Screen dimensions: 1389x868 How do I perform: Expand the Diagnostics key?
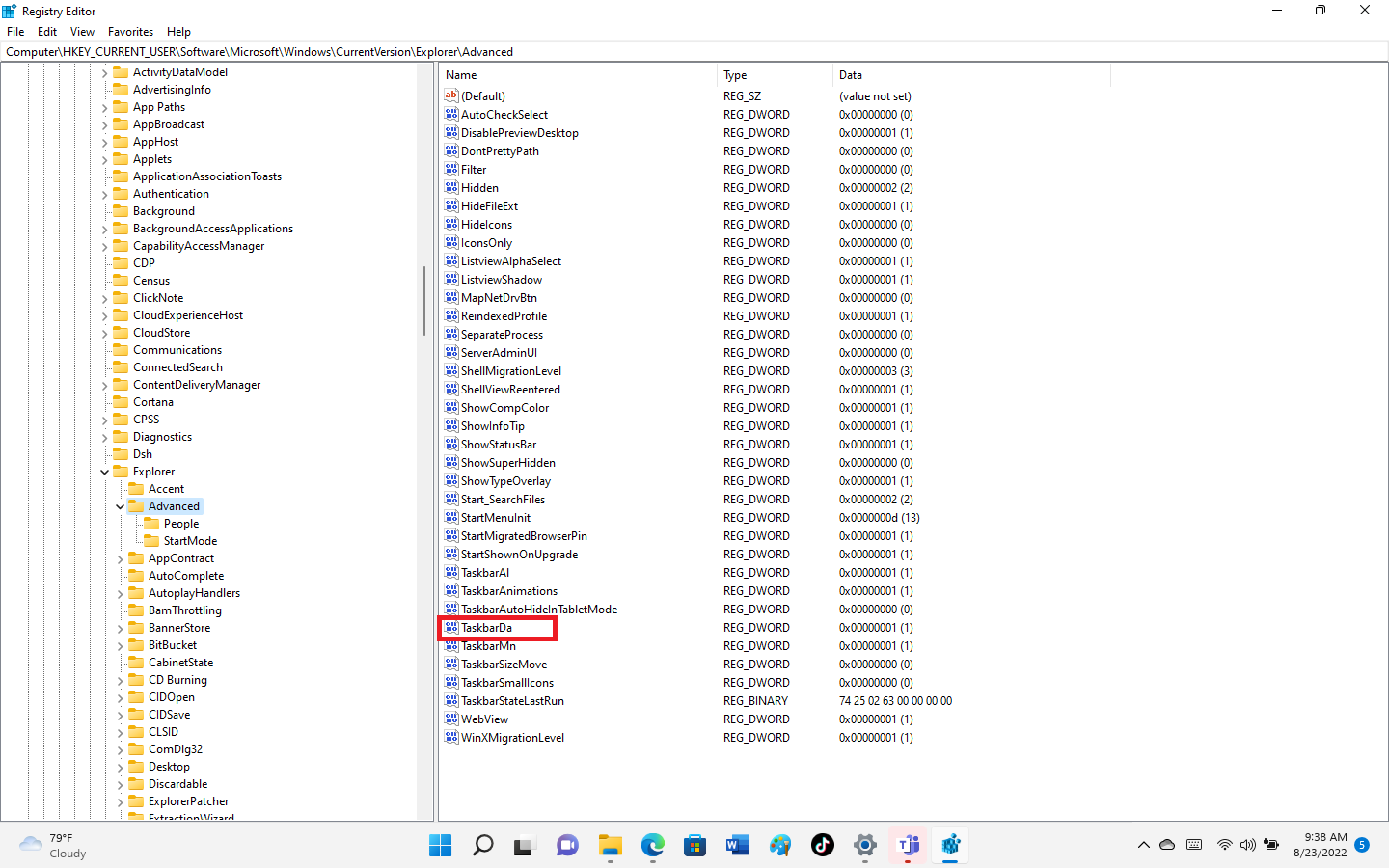pyautogui.click(x=105, y=437)
